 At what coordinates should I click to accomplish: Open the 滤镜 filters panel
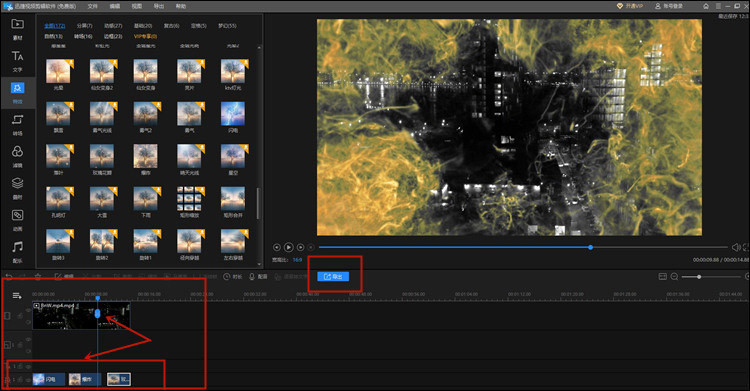18,156
